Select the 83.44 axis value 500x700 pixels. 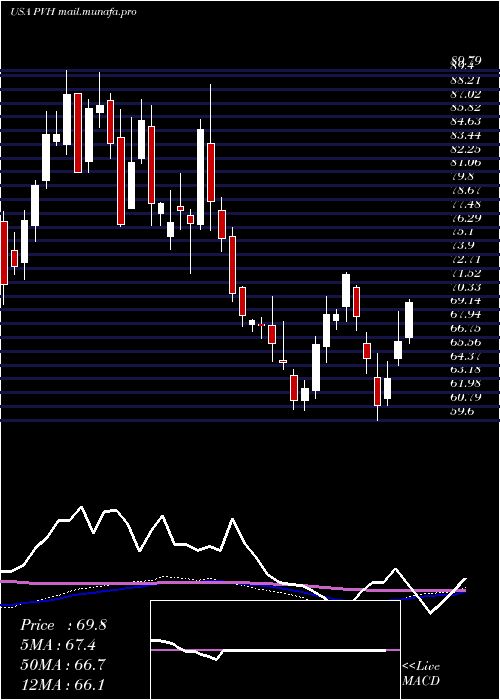[465, 135]
